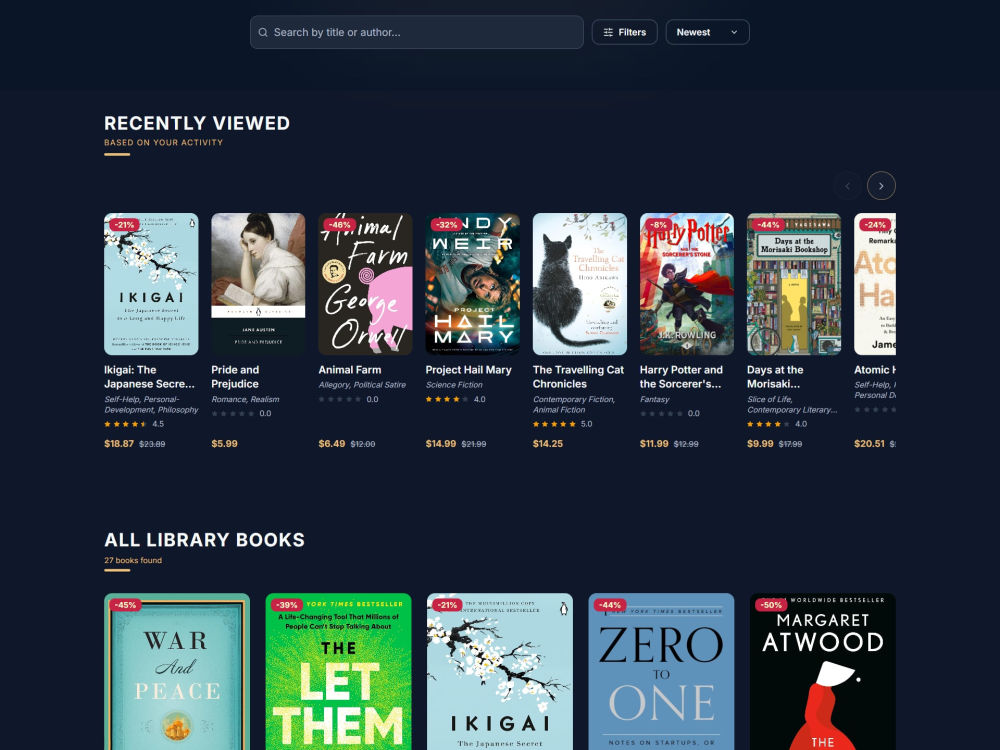This screenshot has height=750, width=1000.
Task: Click the crossed-out $23.89 original price
Action: [152, 445]
